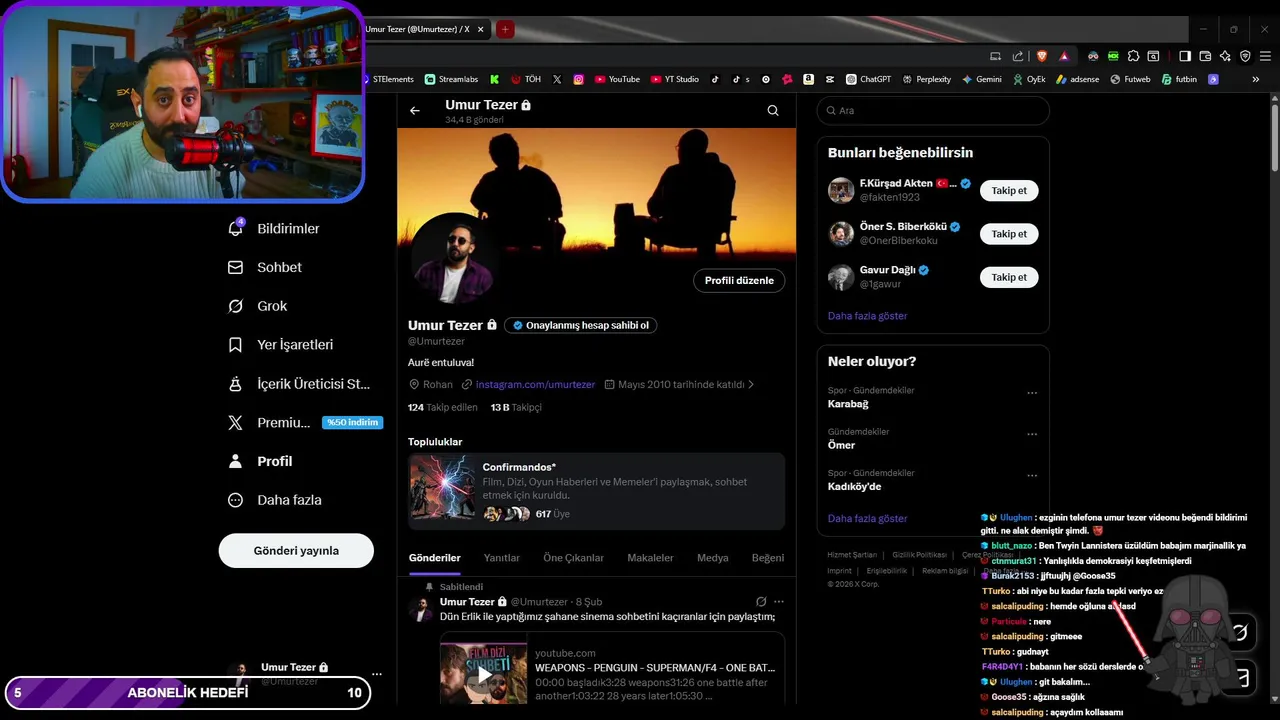Open a new browser tab with plus
The image size is (1280, 720).
pos(506,30)
